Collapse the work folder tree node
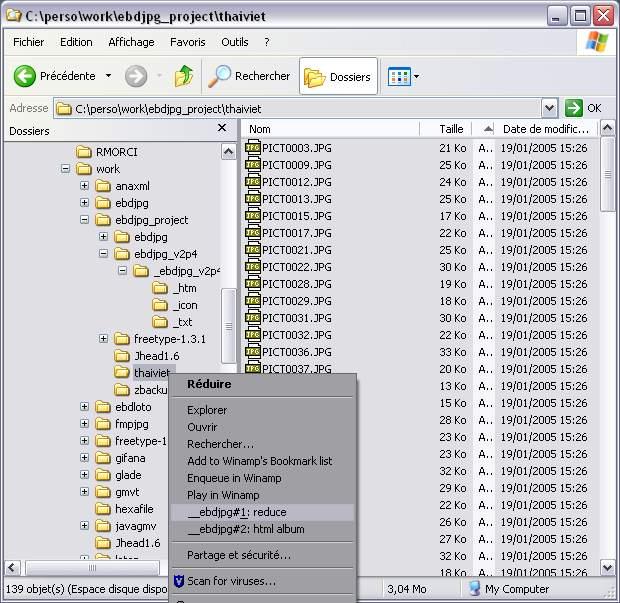 [x=65, y=169]
